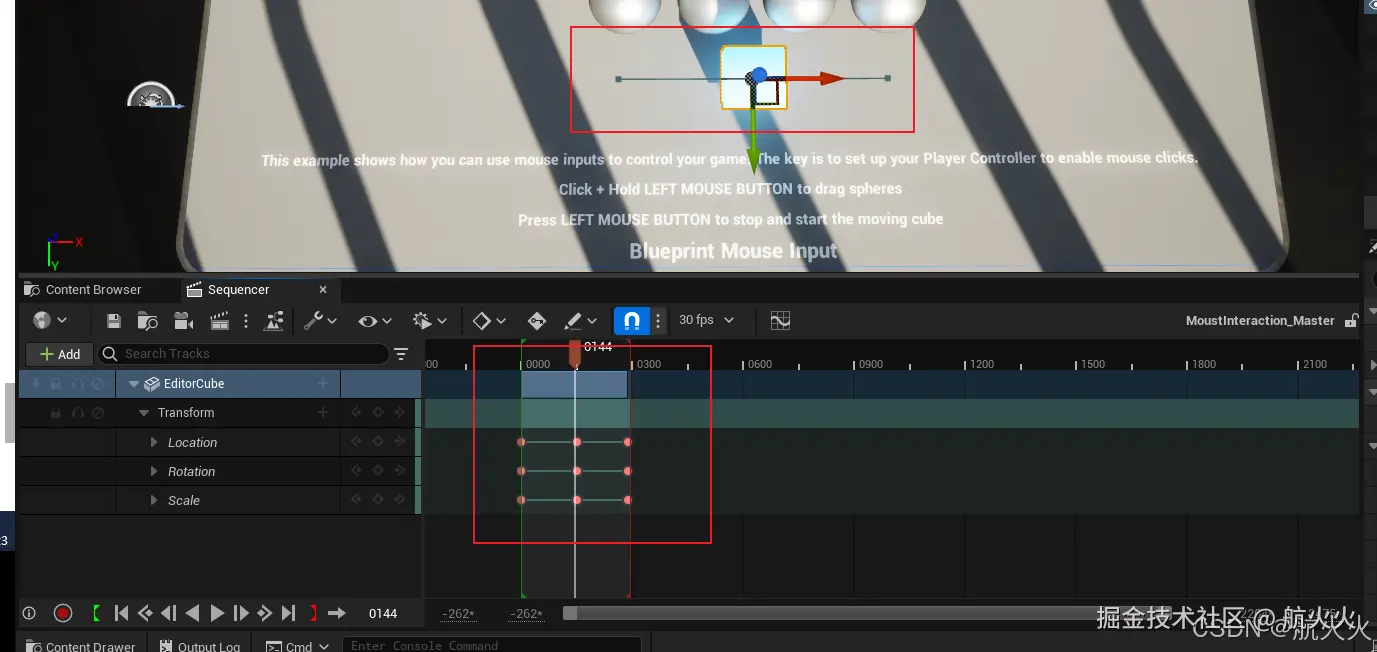Image resolution: width=1377 pixels, height=652 pixels.
Task: Open the world globe dropdown in Sequencer toolbar
Action: [50, 321]
